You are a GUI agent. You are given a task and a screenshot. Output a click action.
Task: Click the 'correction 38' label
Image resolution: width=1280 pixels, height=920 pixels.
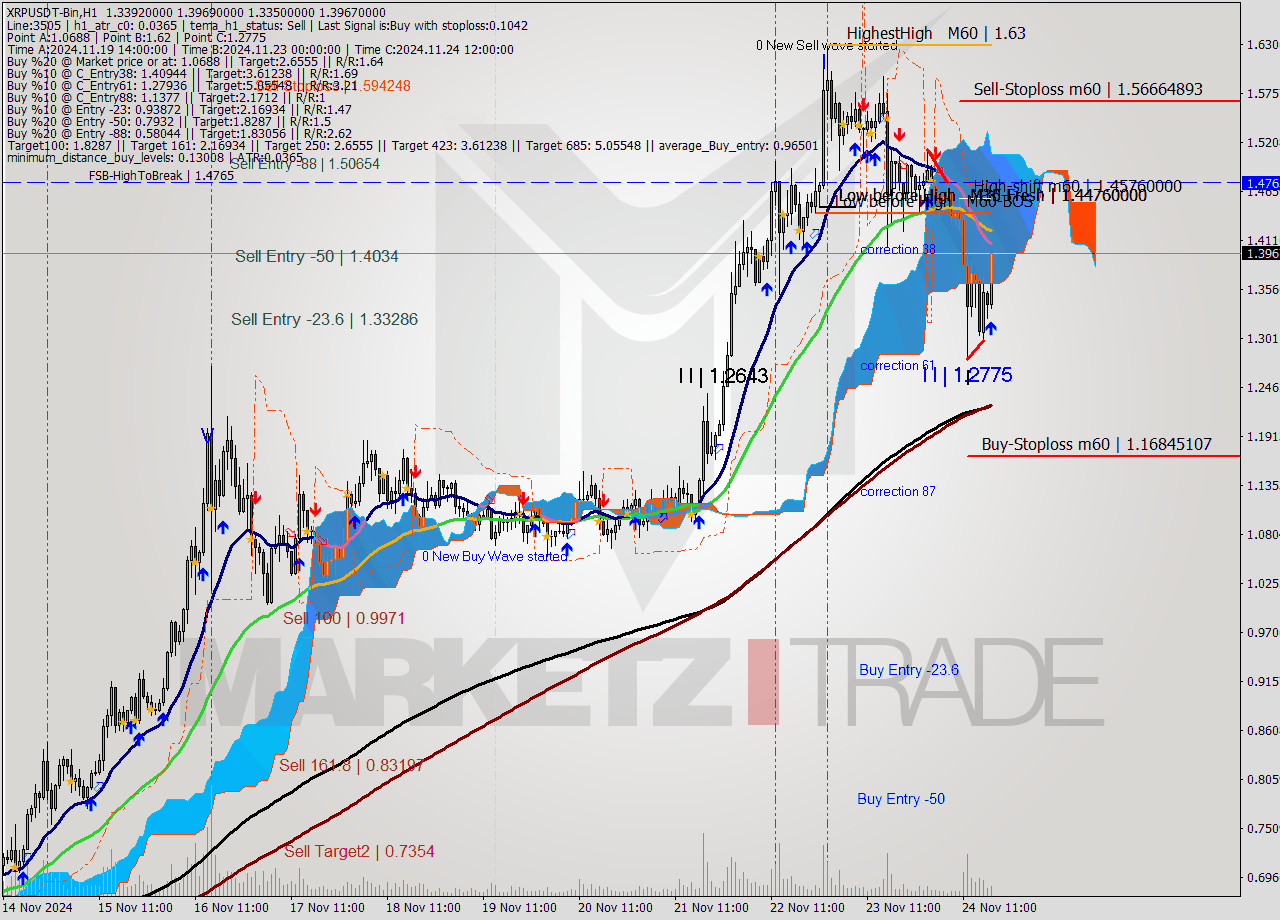pos(898,249)
